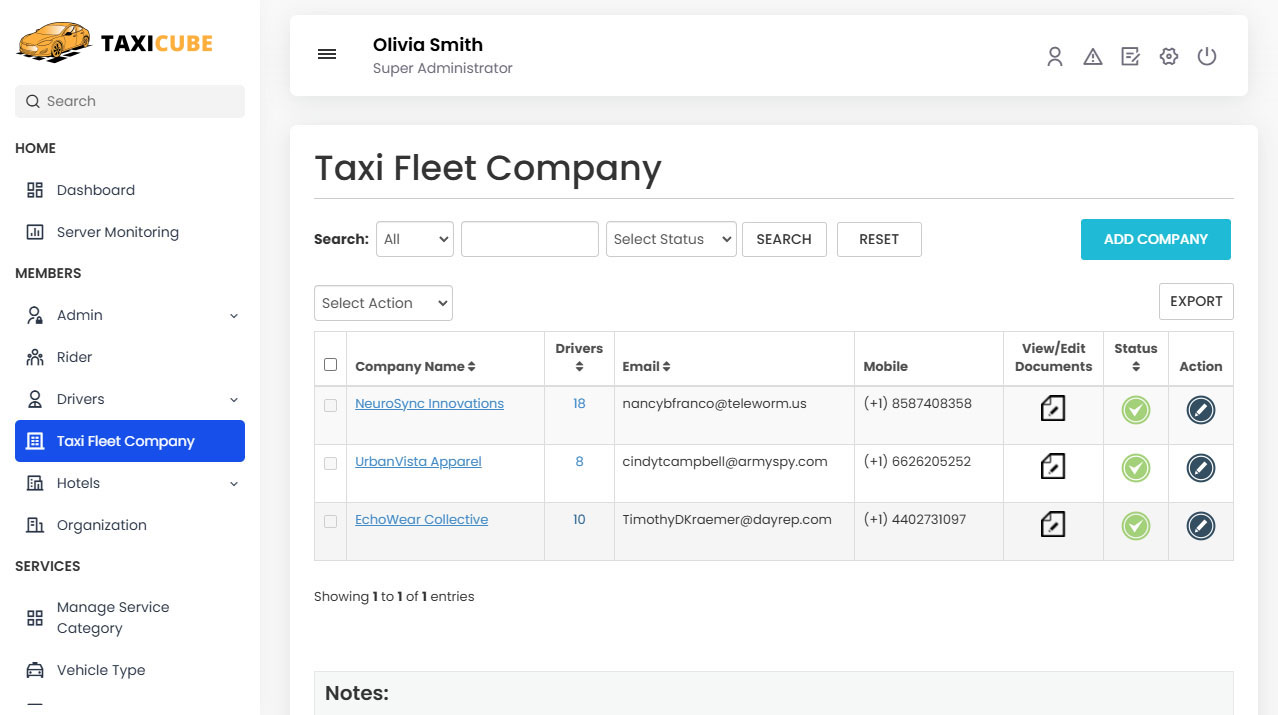Check the EchoWear Collective row checkbox

[330, 521]
